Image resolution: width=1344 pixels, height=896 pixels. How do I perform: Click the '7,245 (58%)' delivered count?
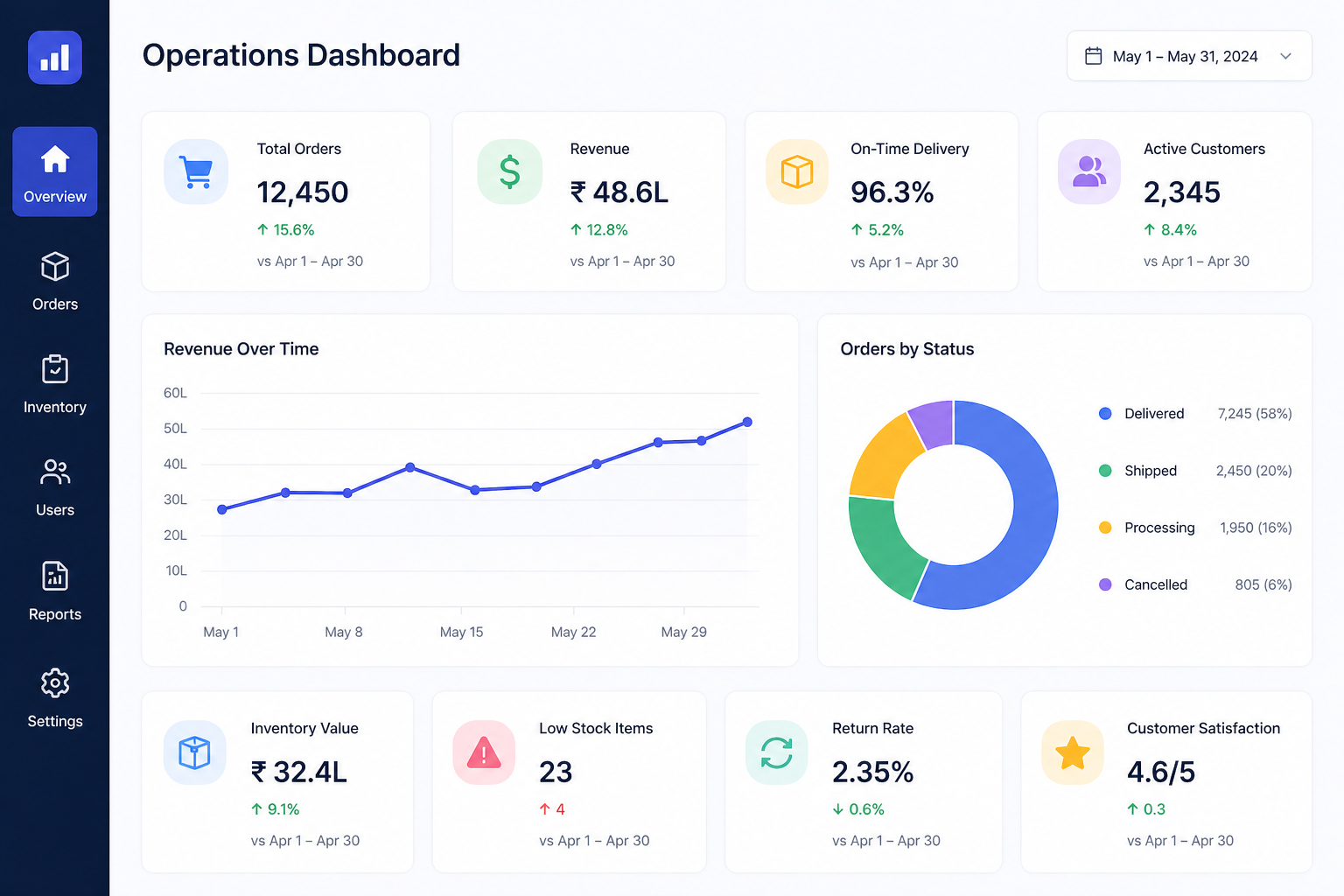click(1255, 414)
